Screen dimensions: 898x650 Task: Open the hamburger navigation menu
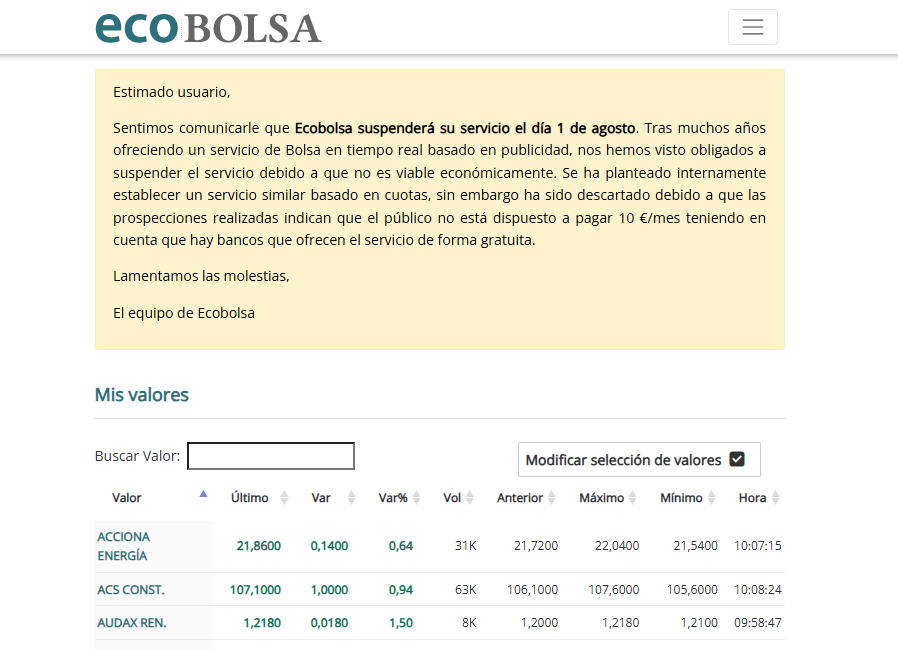[x=753, y=27]
